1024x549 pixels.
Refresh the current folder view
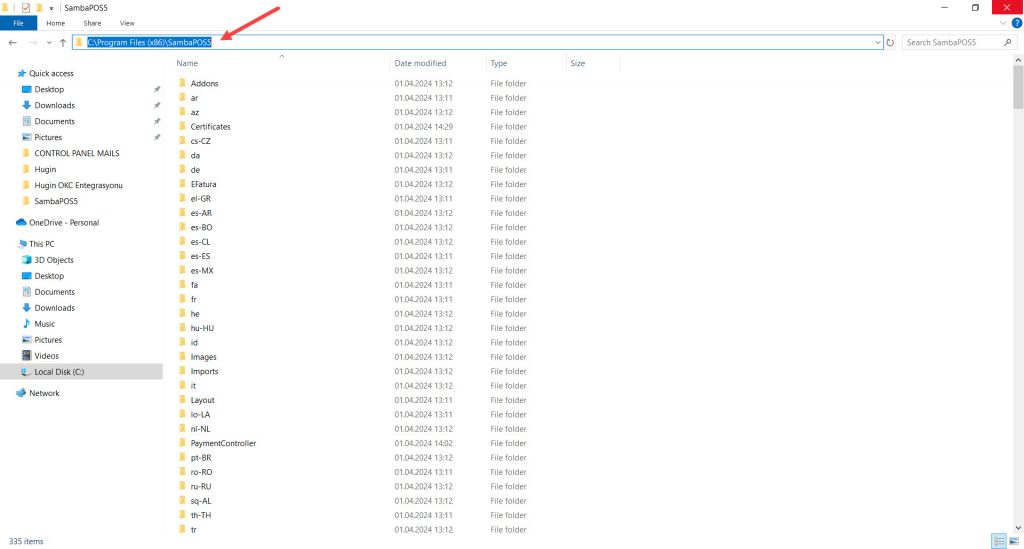click(890, 43)
